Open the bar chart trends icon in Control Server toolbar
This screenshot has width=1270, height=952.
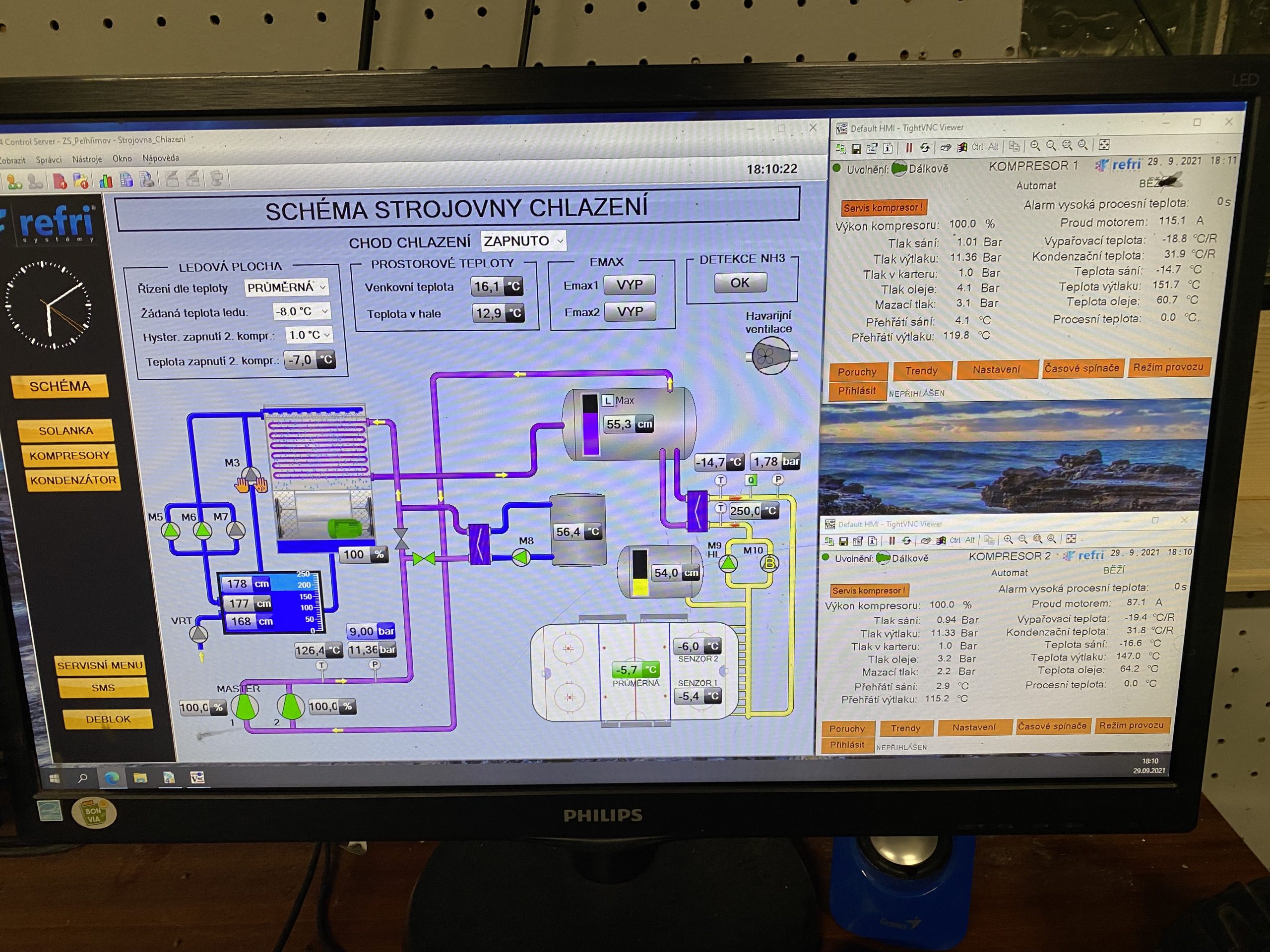point(106,181)
